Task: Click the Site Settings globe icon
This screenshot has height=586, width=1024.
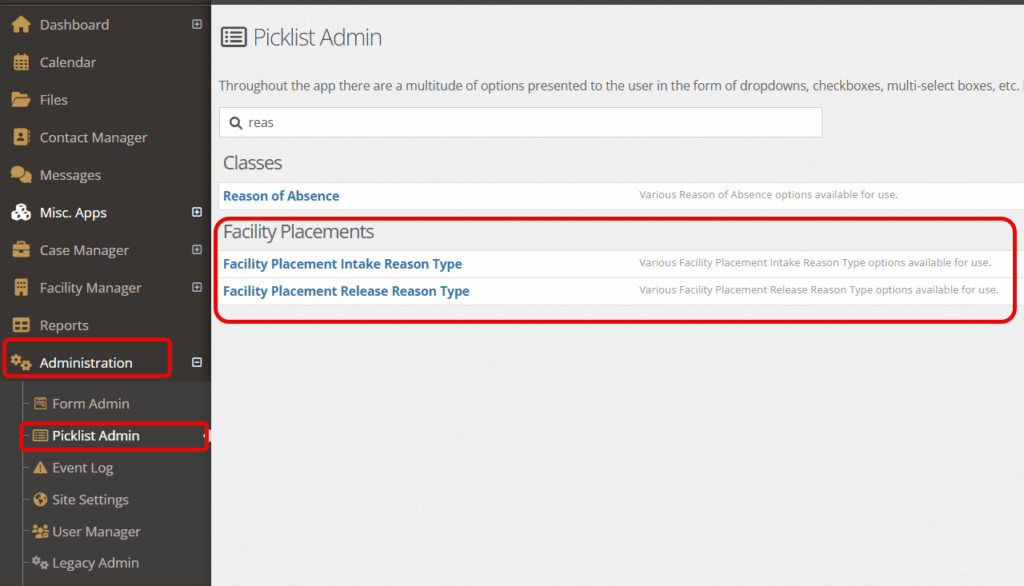Action: click(40, 500)
